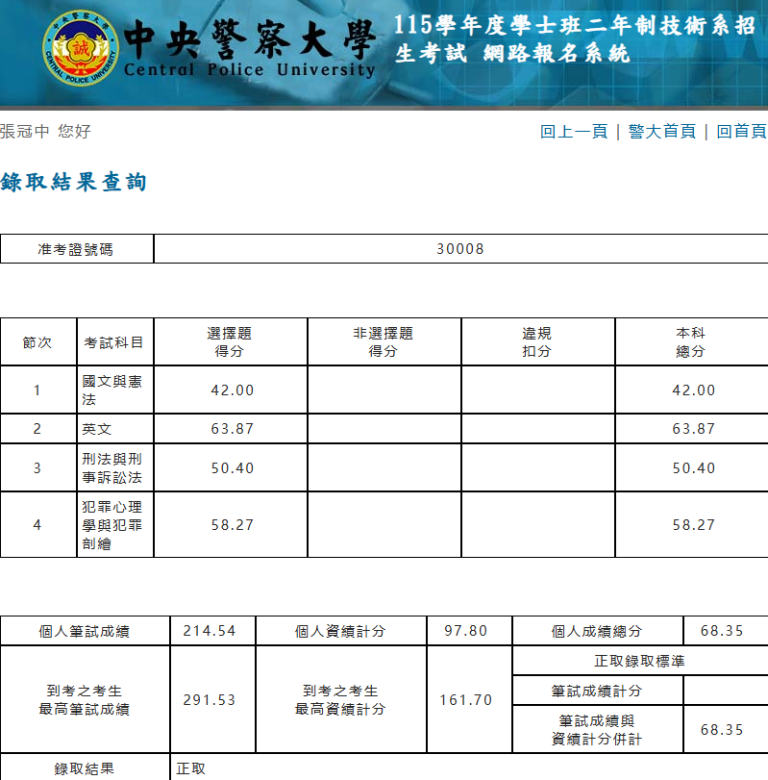Click the 50.40 multiple-choice score for 刑法

pos(232,468)
